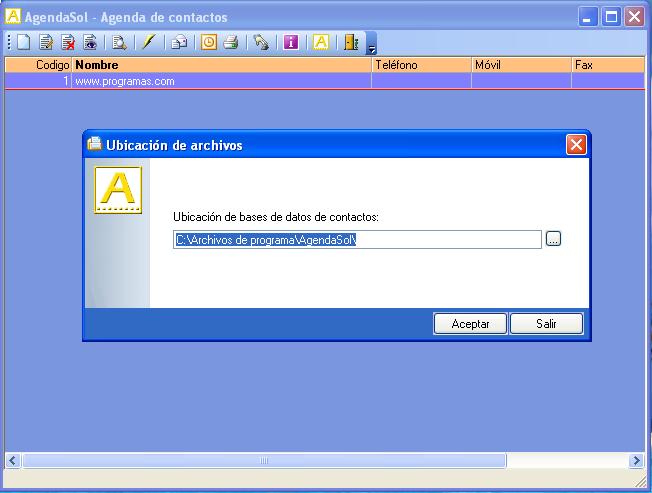Click the orange clock toolbar icon
The image size is (652, 493).
pyautogui.click(x=209, y=42)
